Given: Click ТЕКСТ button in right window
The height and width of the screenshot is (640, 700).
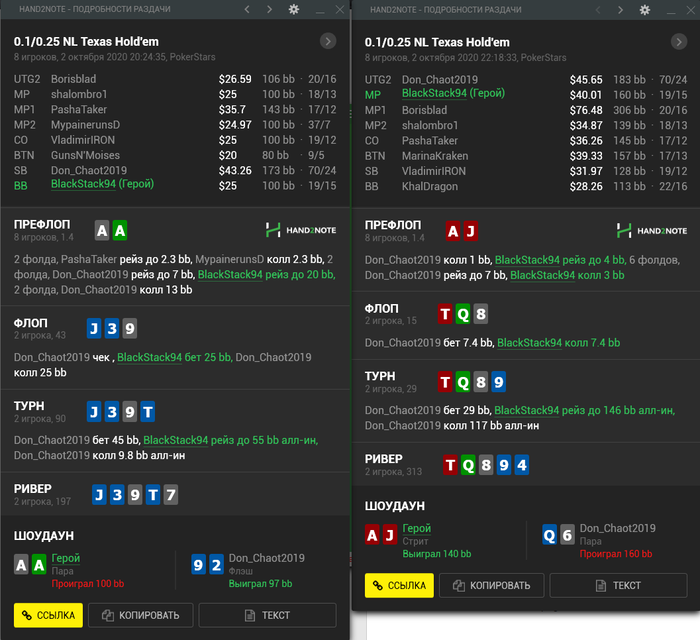Looking at the screenshot, I should point(618,585).
